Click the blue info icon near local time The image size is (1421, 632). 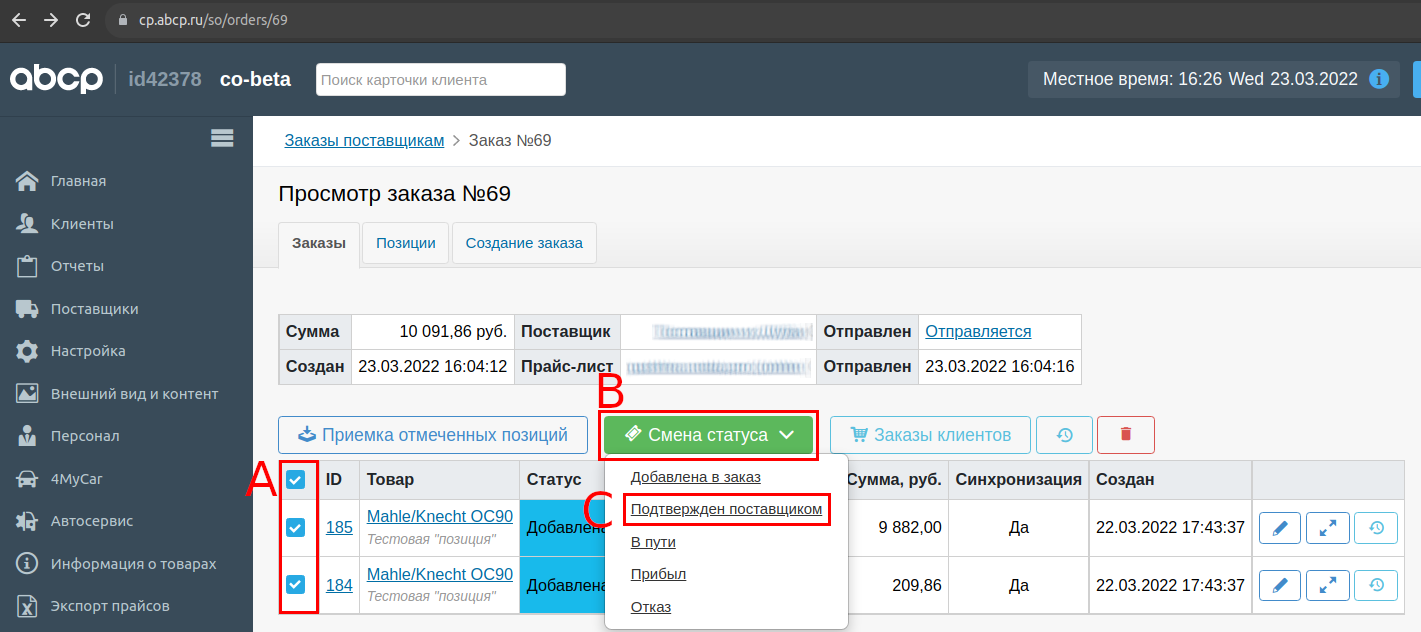point(1379,79)
